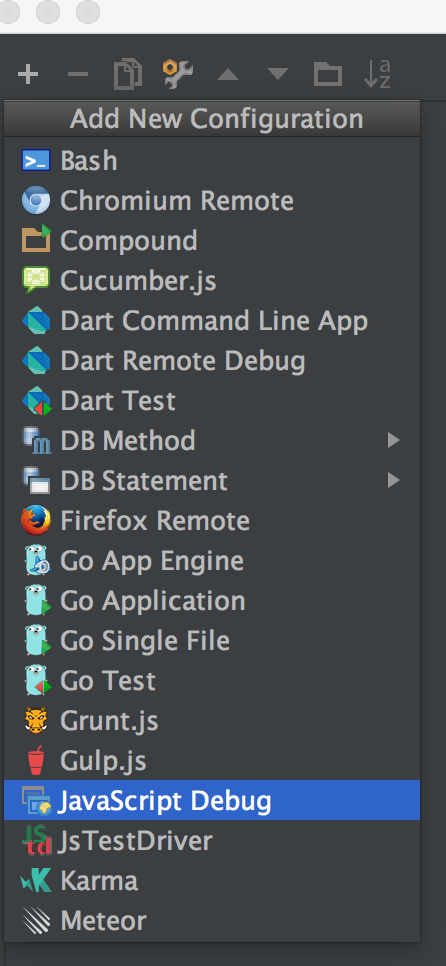Click the Dart Remote Debug icon
The width and height of the screenshot is (446, 966).
point(36,361)
